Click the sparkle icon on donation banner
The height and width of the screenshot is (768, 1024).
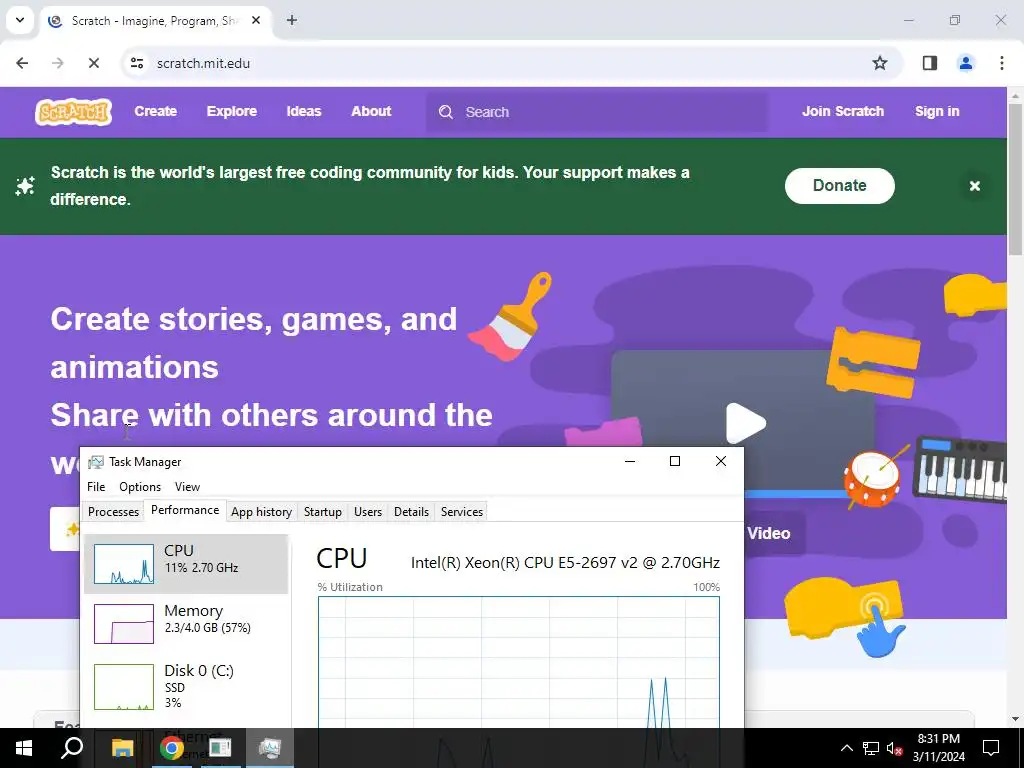coord(25,186)
